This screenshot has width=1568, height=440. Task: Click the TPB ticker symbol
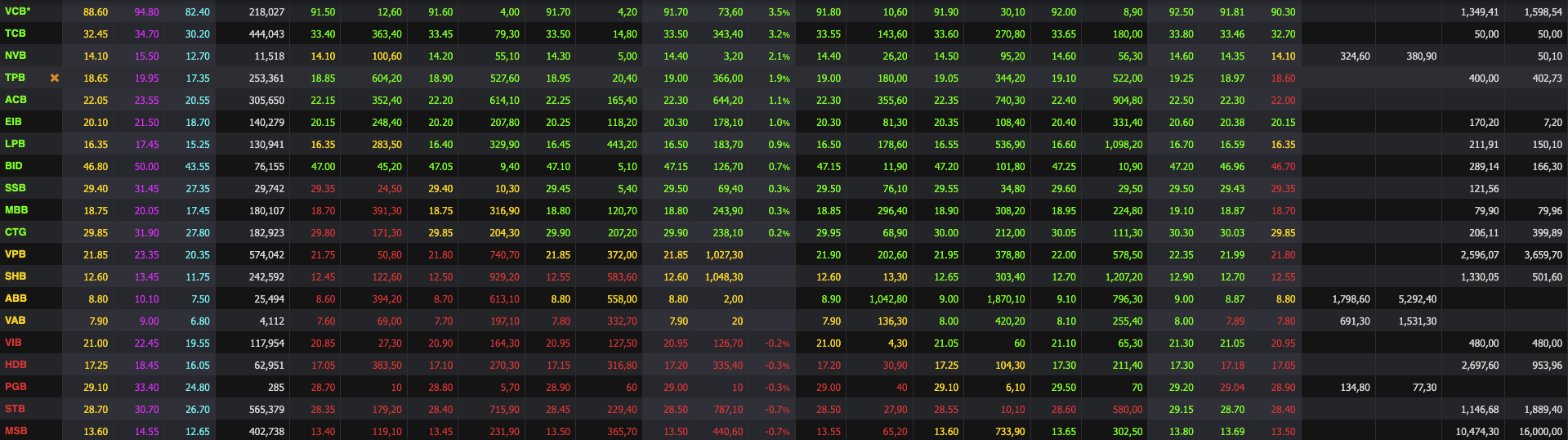[15, 78]
